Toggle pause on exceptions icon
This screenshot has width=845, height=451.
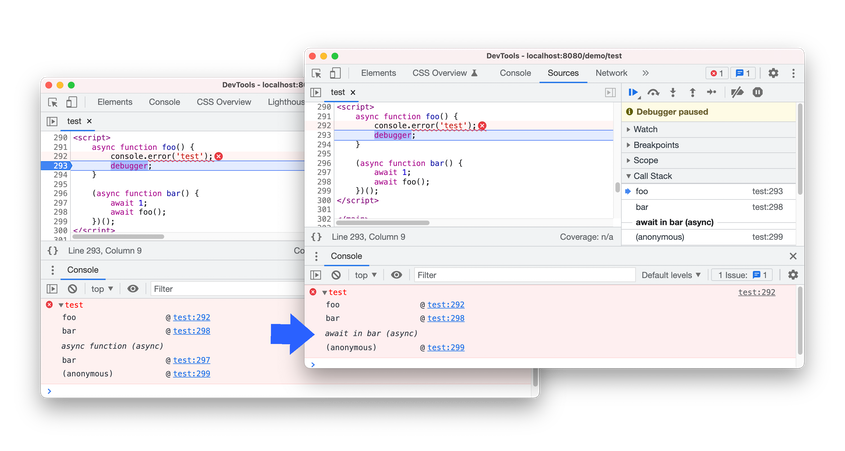pyautogui.click(x=758, y=93)
